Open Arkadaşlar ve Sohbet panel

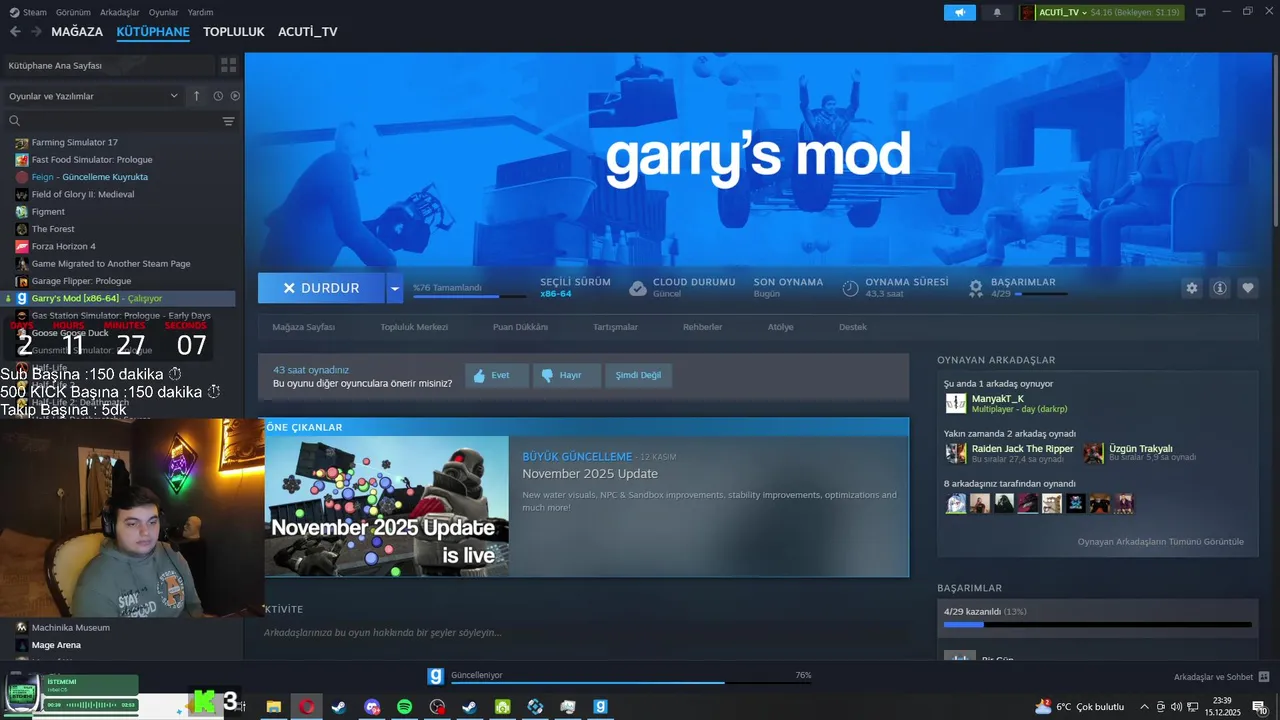point(1221,677)
